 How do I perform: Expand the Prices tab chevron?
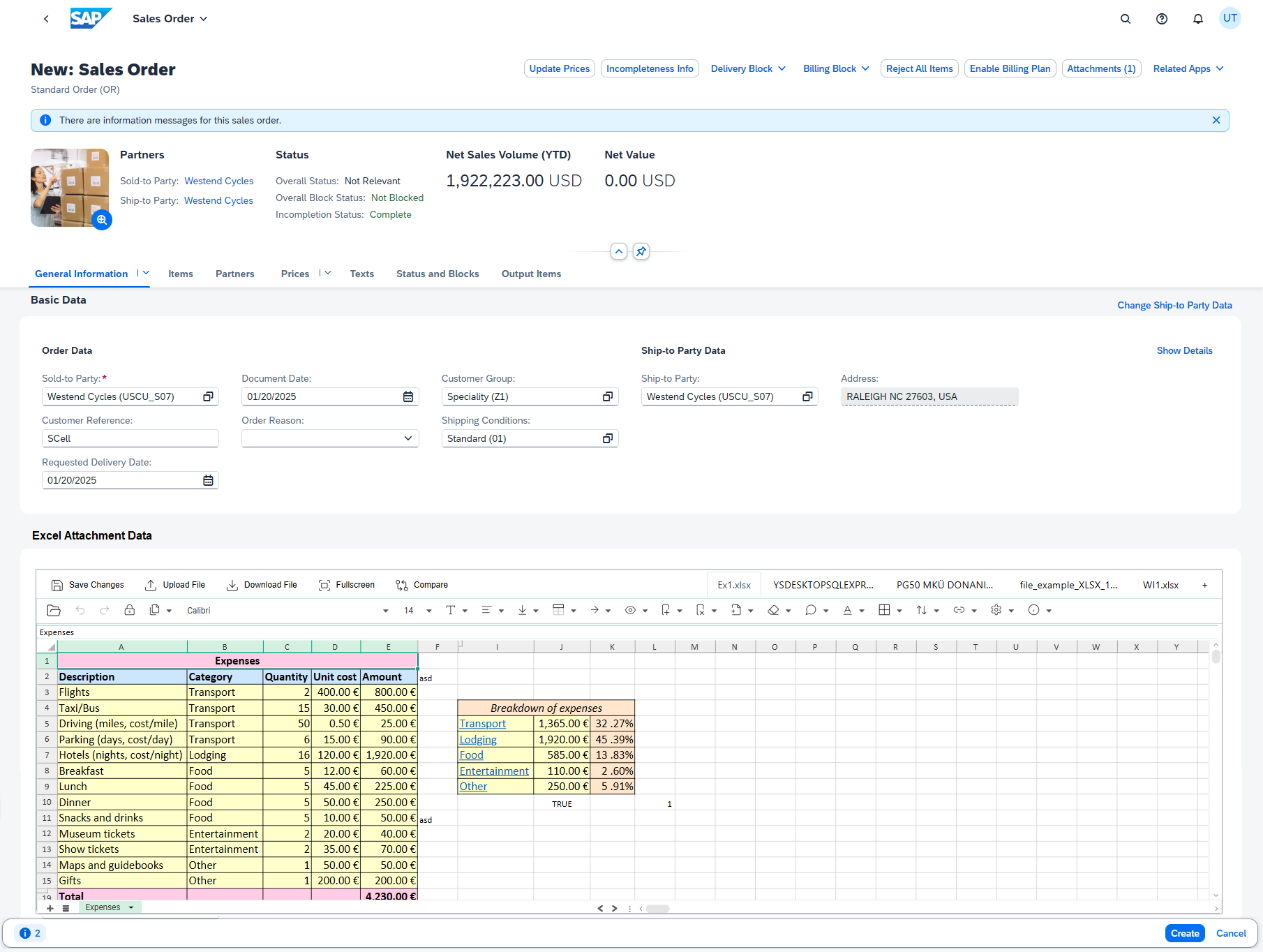coord(327,273)
